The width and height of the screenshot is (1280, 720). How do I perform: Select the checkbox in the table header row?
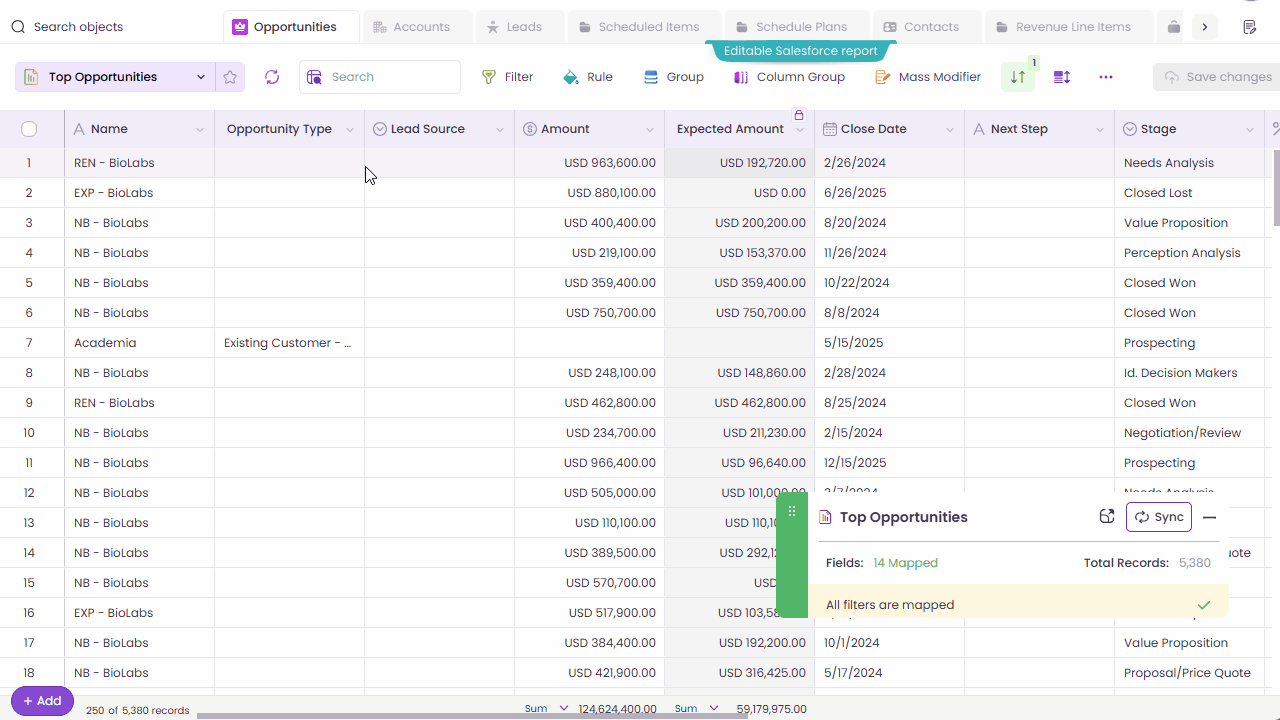pos(29,128)
